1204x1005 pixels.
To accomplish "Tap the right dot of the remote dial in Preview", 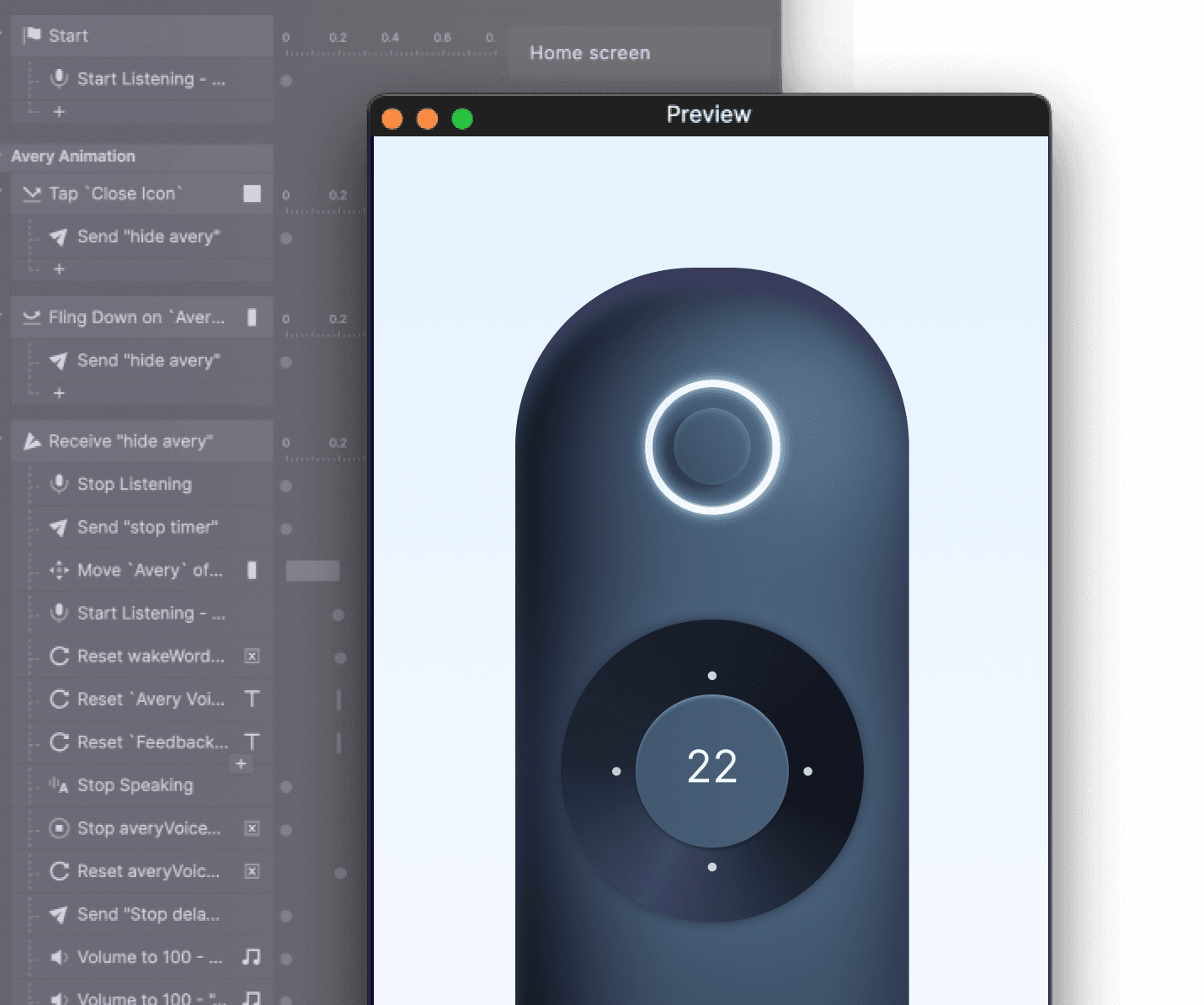I will tap(808, 771).
